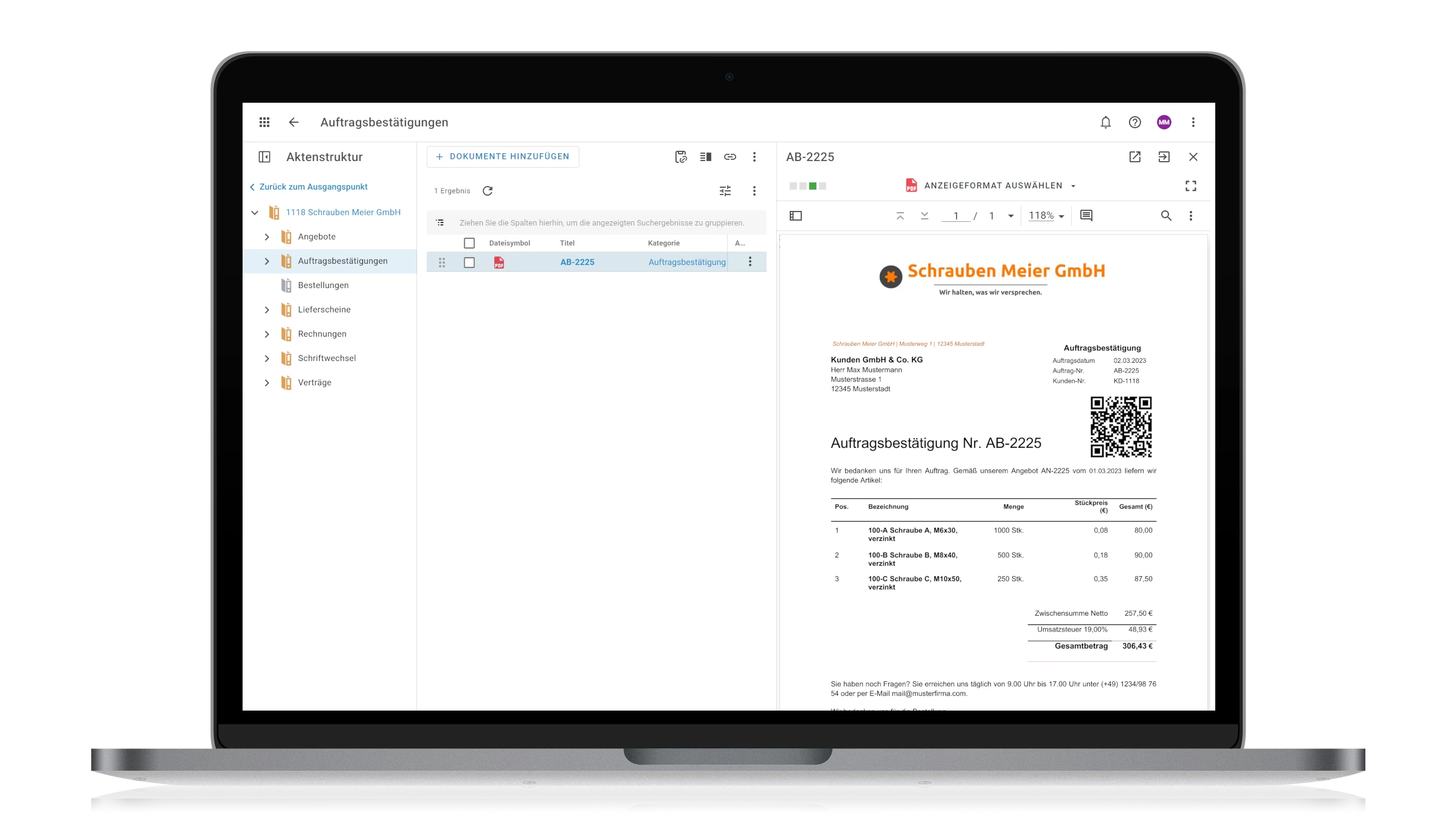Click the green status square above the PDF preview
This screenshot has width=1456, height=837.
coord(812,185)
